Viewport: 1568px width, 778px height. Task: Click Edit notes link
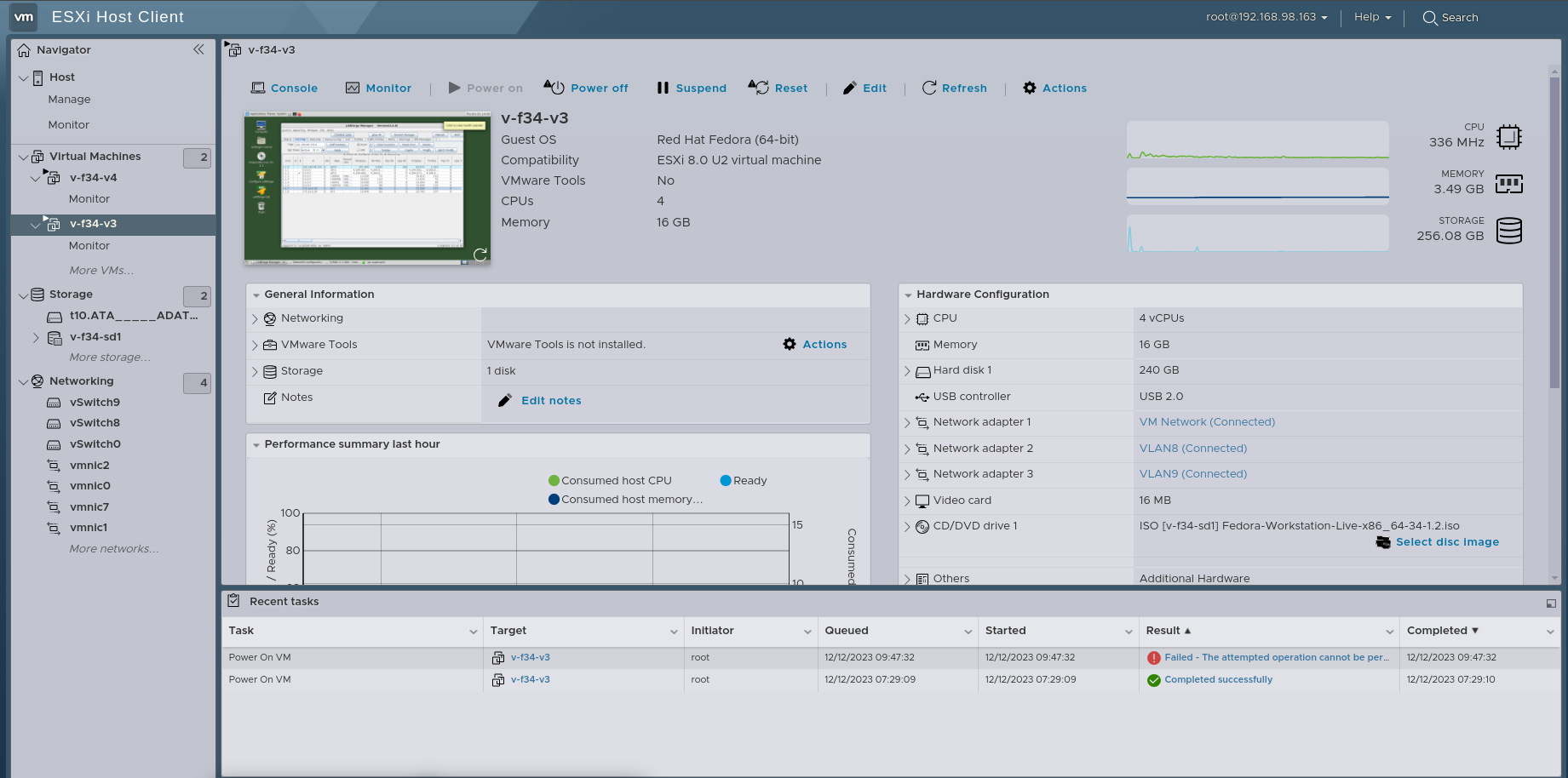[551, 400]
